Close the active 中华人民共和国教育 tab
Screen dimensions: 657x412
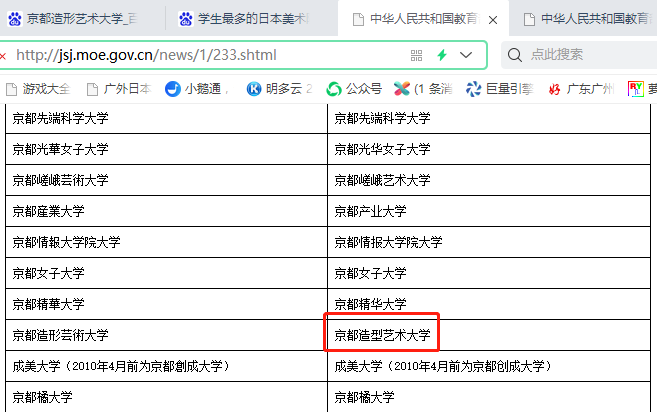[493, 20]
